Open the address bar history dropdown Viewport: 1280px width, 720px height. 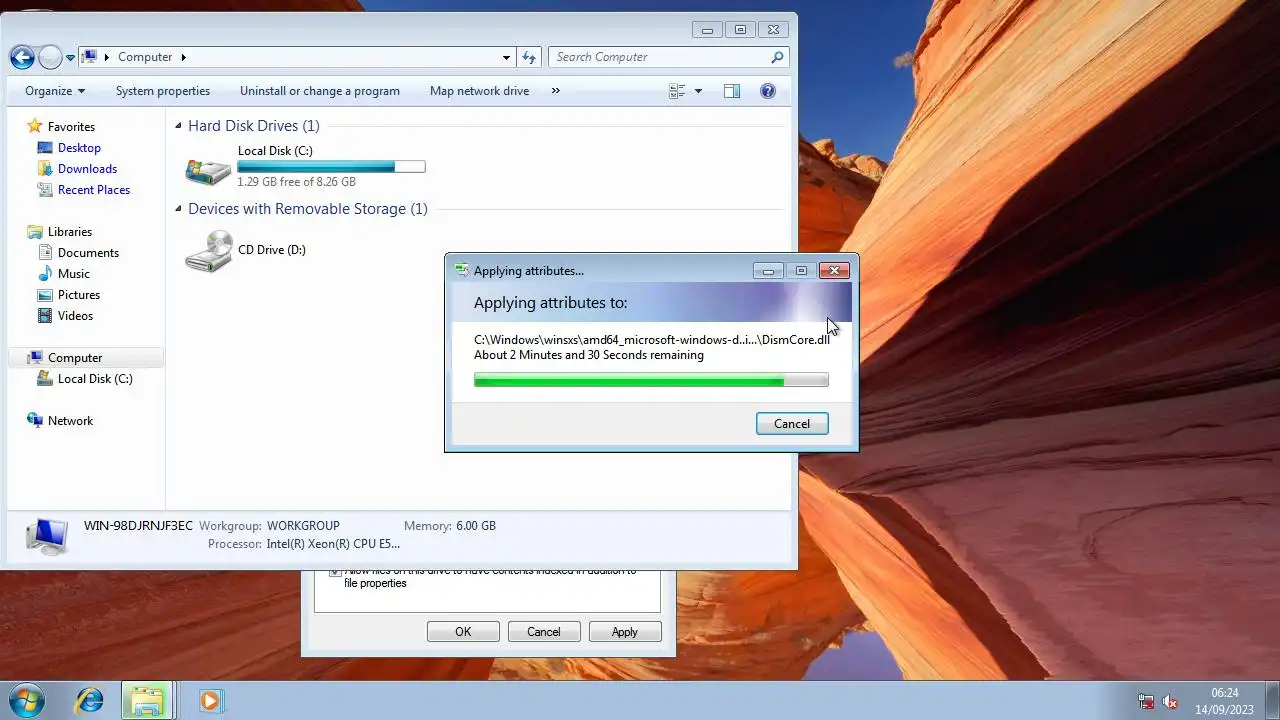pyautogui.click(x=507, y=57)
